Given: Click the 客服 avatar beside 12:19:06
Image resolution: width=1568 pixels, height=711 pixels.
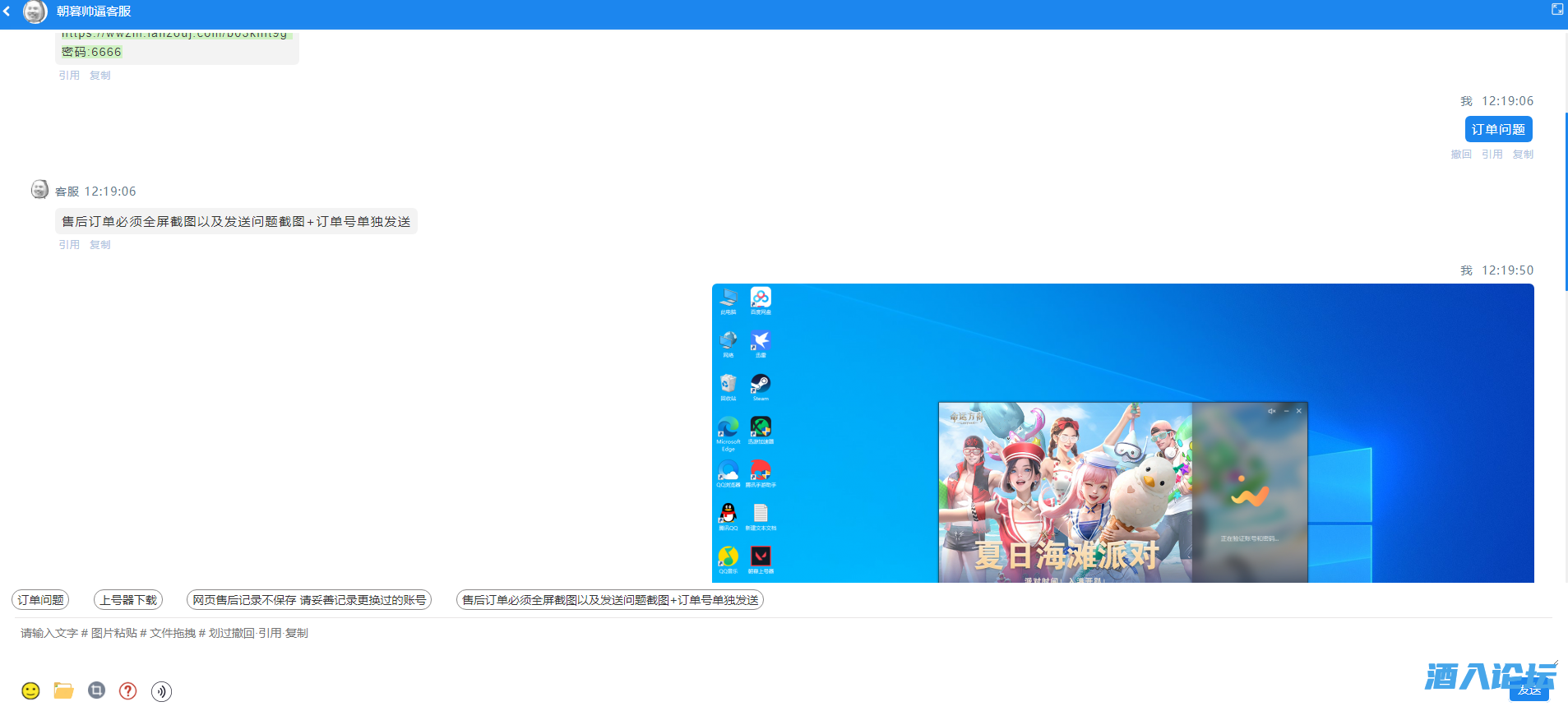Looking at the screenshot, I should click(x=39, y=190).
